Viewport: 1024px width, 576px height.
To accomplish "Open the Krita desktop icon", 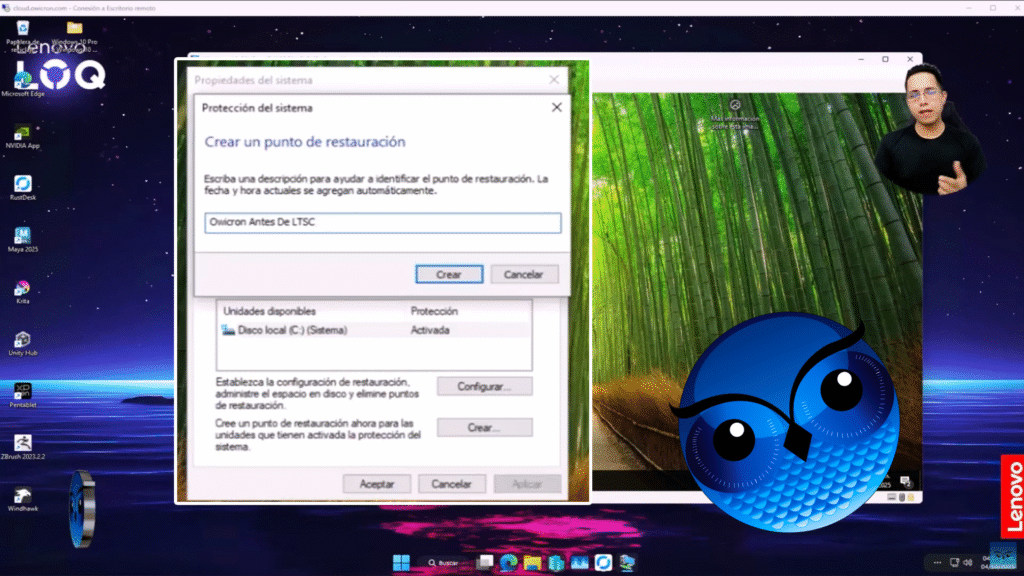I will click(22, 289).
